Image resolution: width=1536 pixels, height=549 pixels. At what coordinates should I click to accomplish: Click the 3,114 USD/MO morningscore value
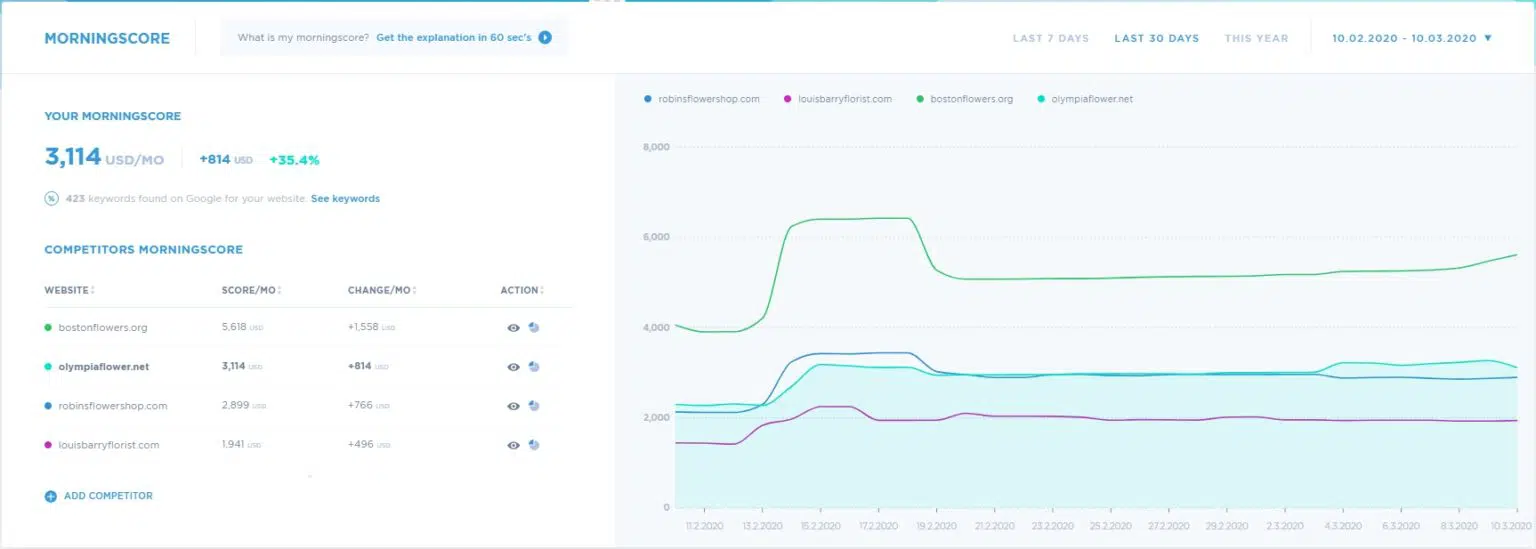103,157
